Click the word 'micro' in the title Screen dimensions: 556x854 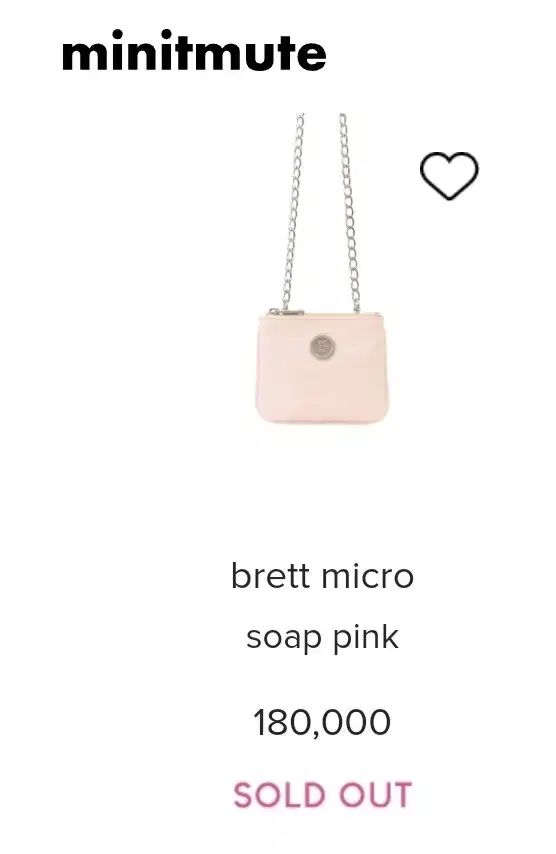tap(368, 576)
